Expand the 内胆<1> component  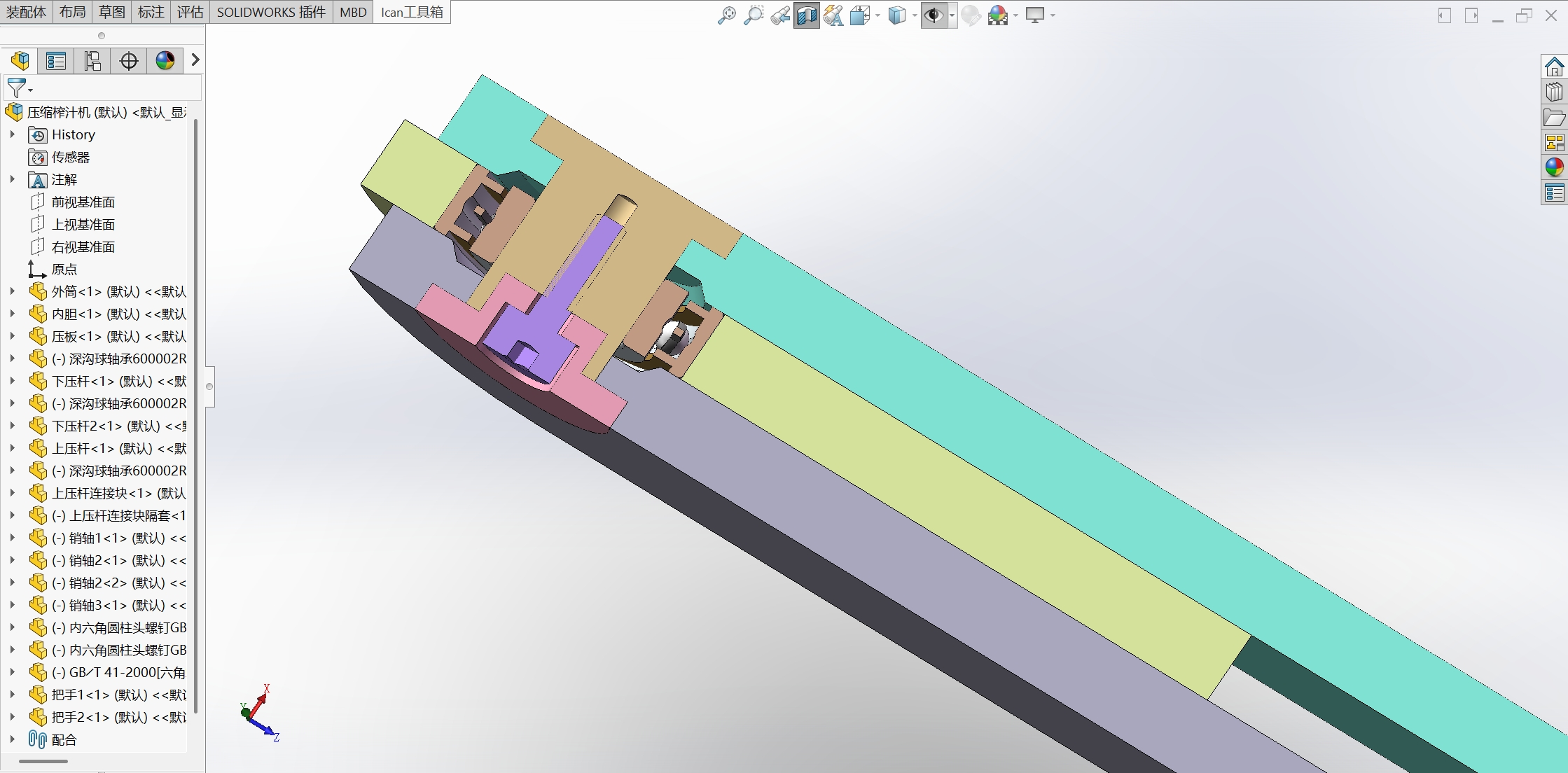pyautogui.click(x=12, y=314)
